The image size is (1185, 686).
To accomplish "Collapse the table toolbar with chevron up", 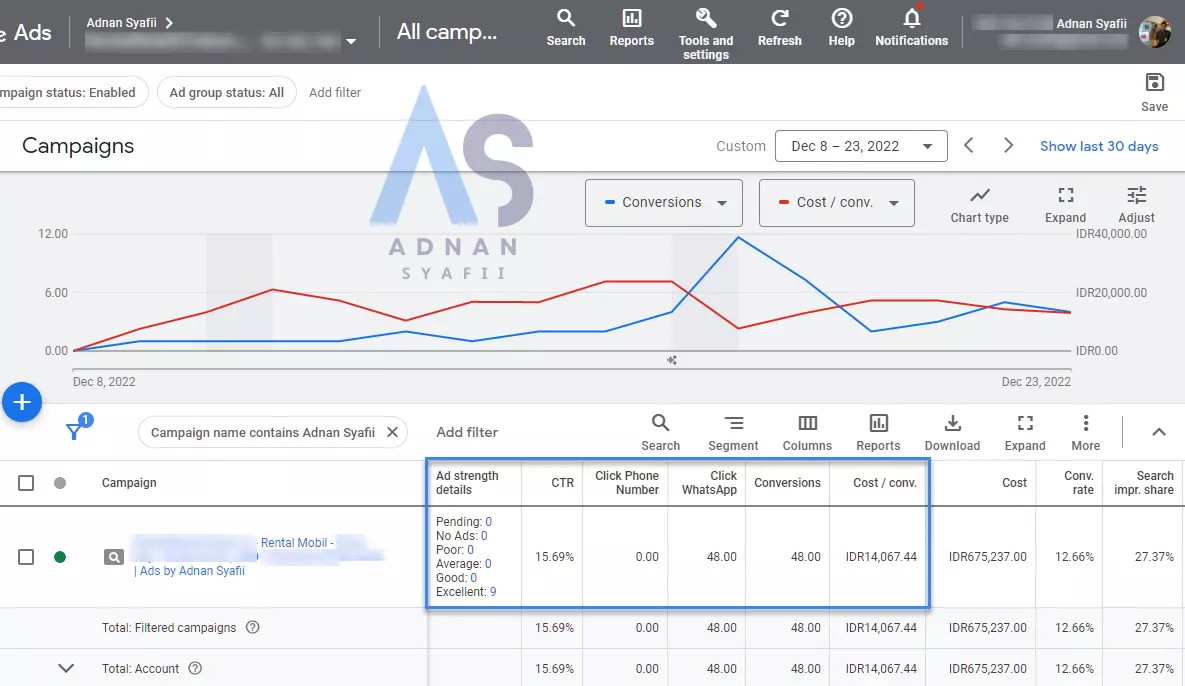I will click(1159, 432).
